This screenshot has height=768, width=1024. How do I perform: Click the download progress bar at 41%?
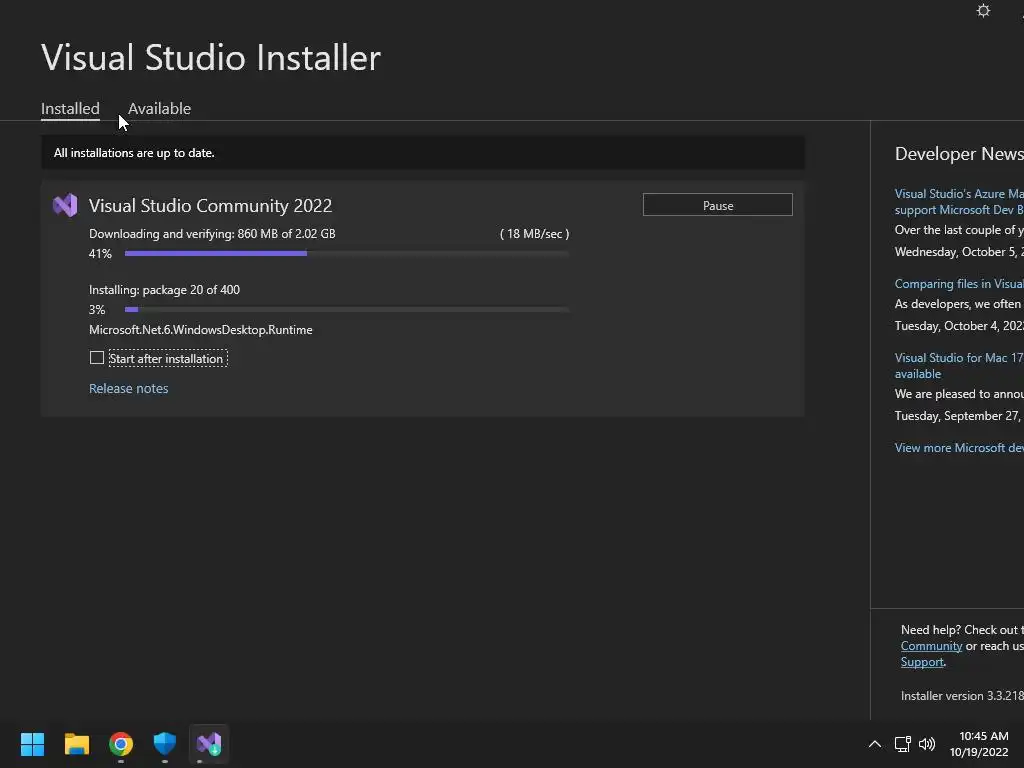(x=347, y=253)
